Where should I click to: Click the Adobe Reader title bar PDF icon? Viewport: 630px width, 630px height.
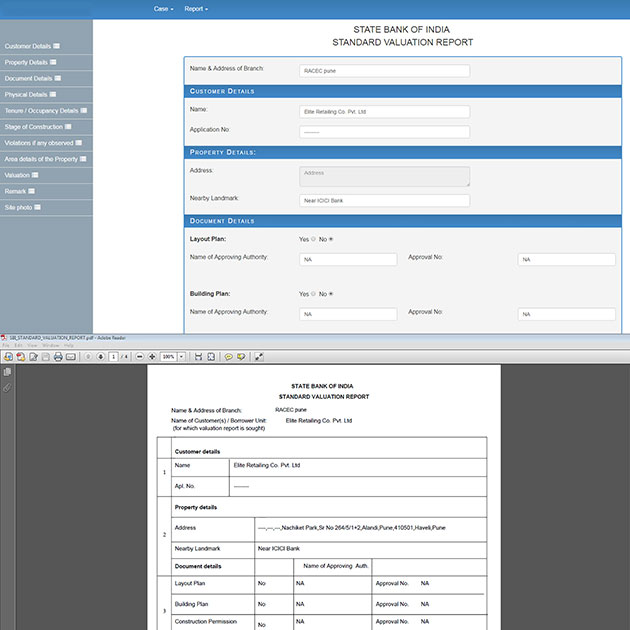point(4,338)
